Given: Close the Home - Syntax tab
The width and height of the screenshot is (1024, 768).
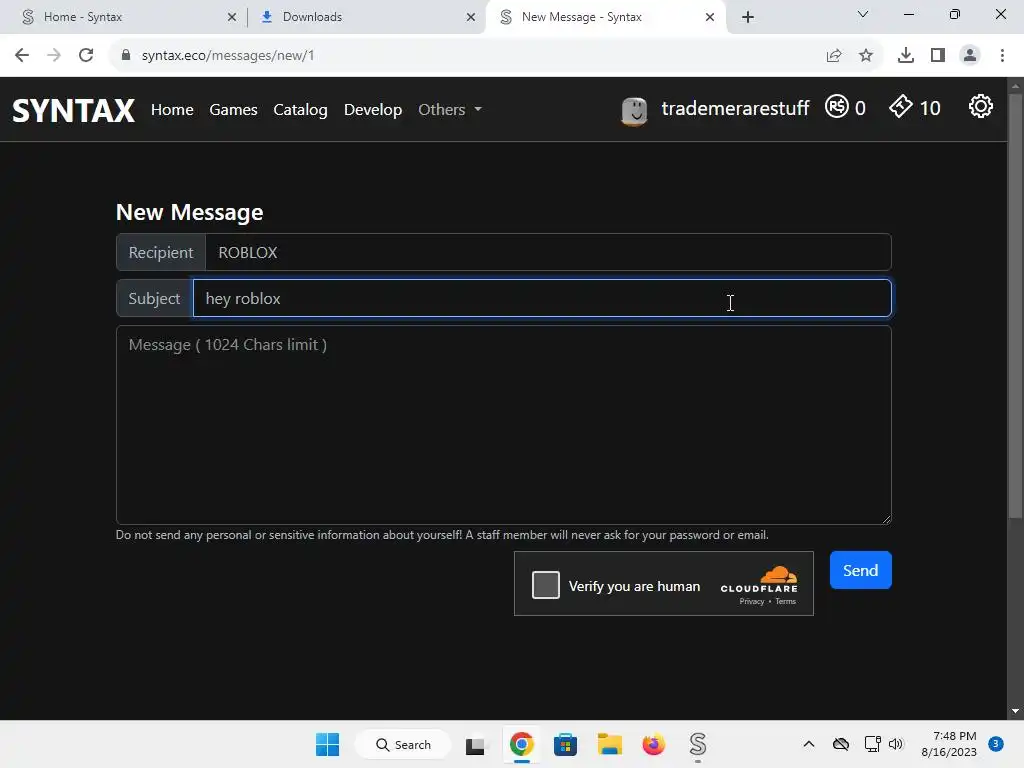Looking at the screenshot, I should (x=232, y=17).
